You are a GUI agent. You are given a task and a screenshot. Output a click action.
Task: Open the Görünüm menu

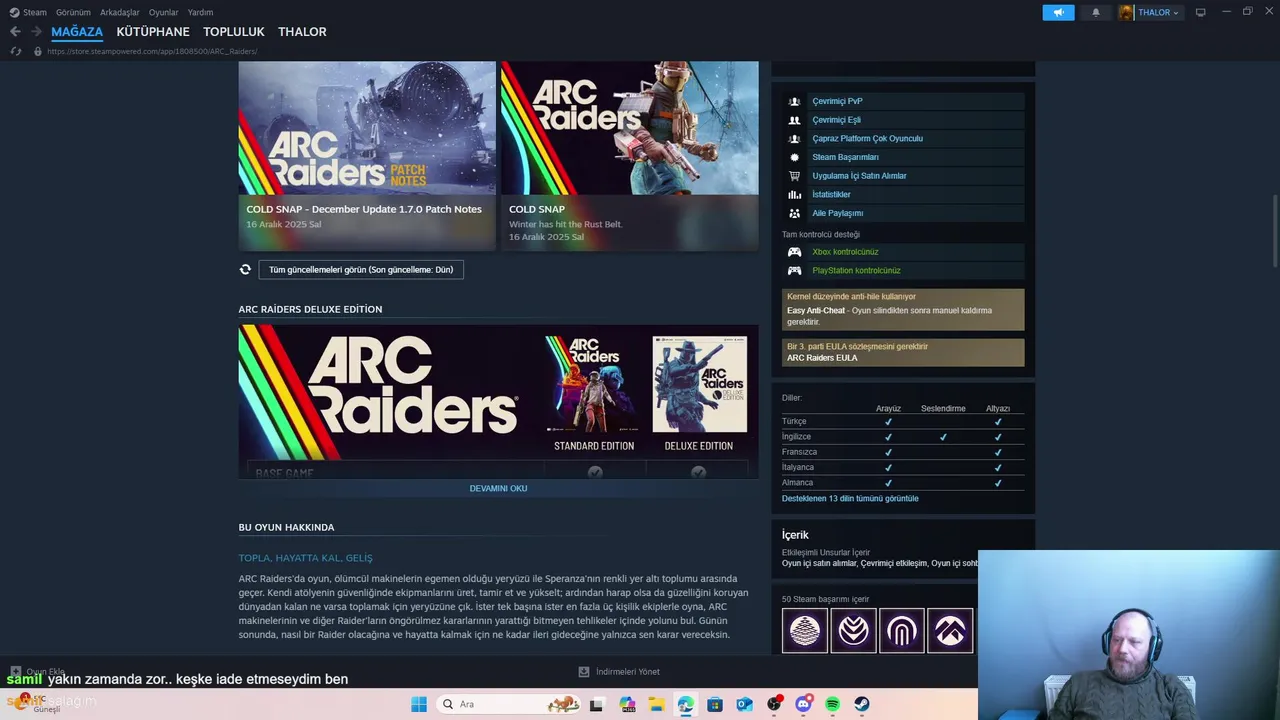73,13
